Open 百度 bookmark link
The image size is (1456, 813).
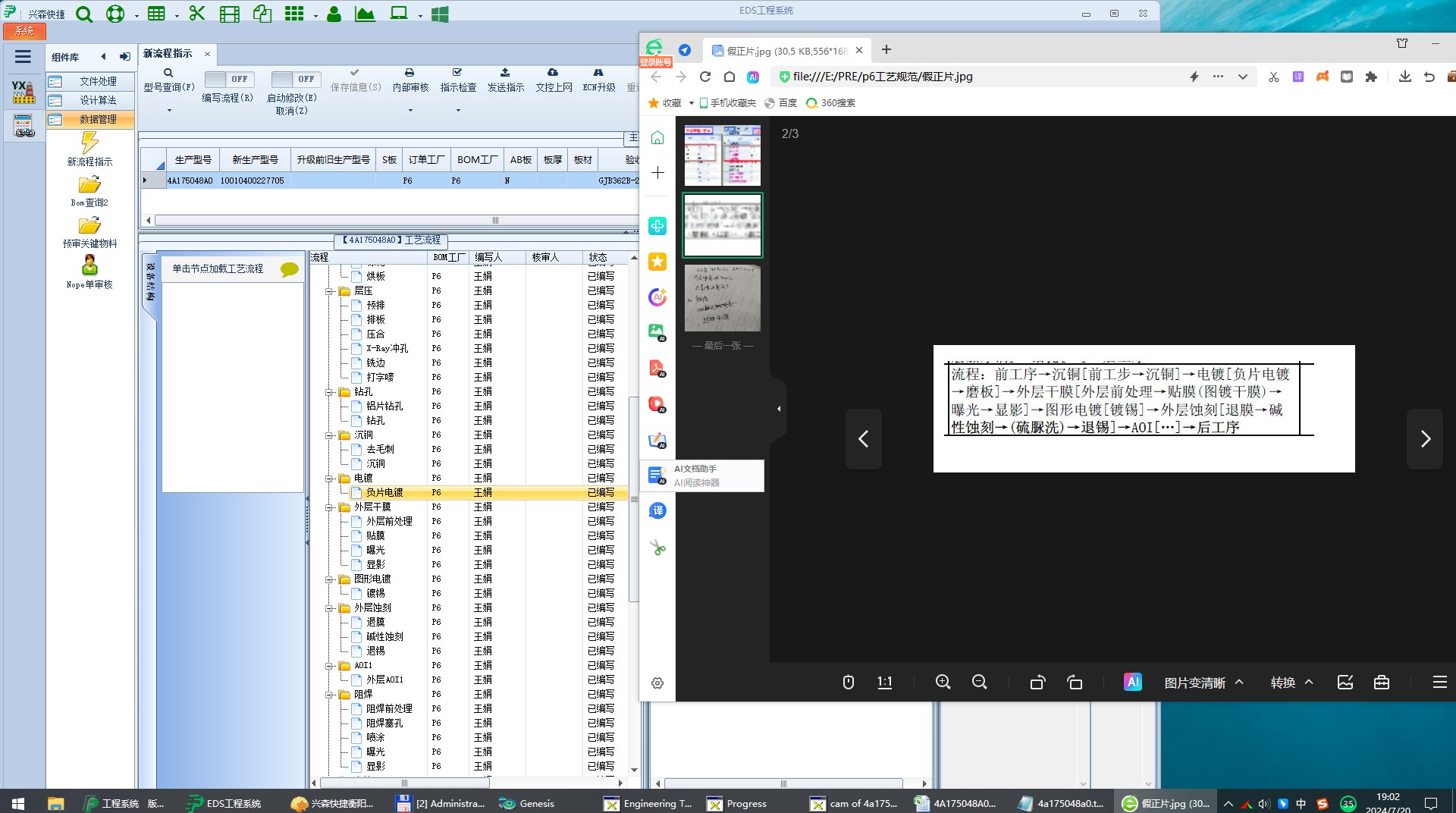[x=781, y=103]
